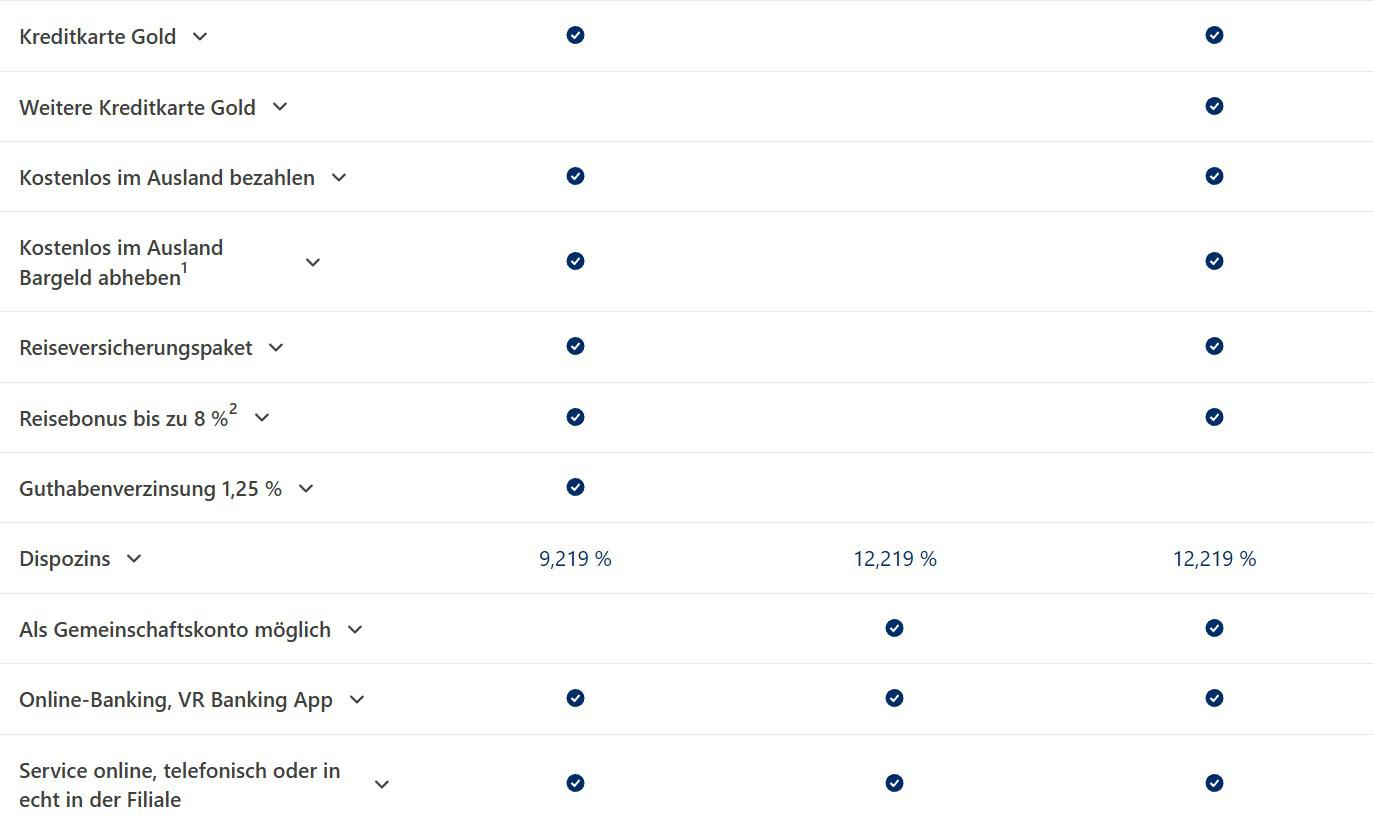Click the Dispozins row label text

point(65,559)
